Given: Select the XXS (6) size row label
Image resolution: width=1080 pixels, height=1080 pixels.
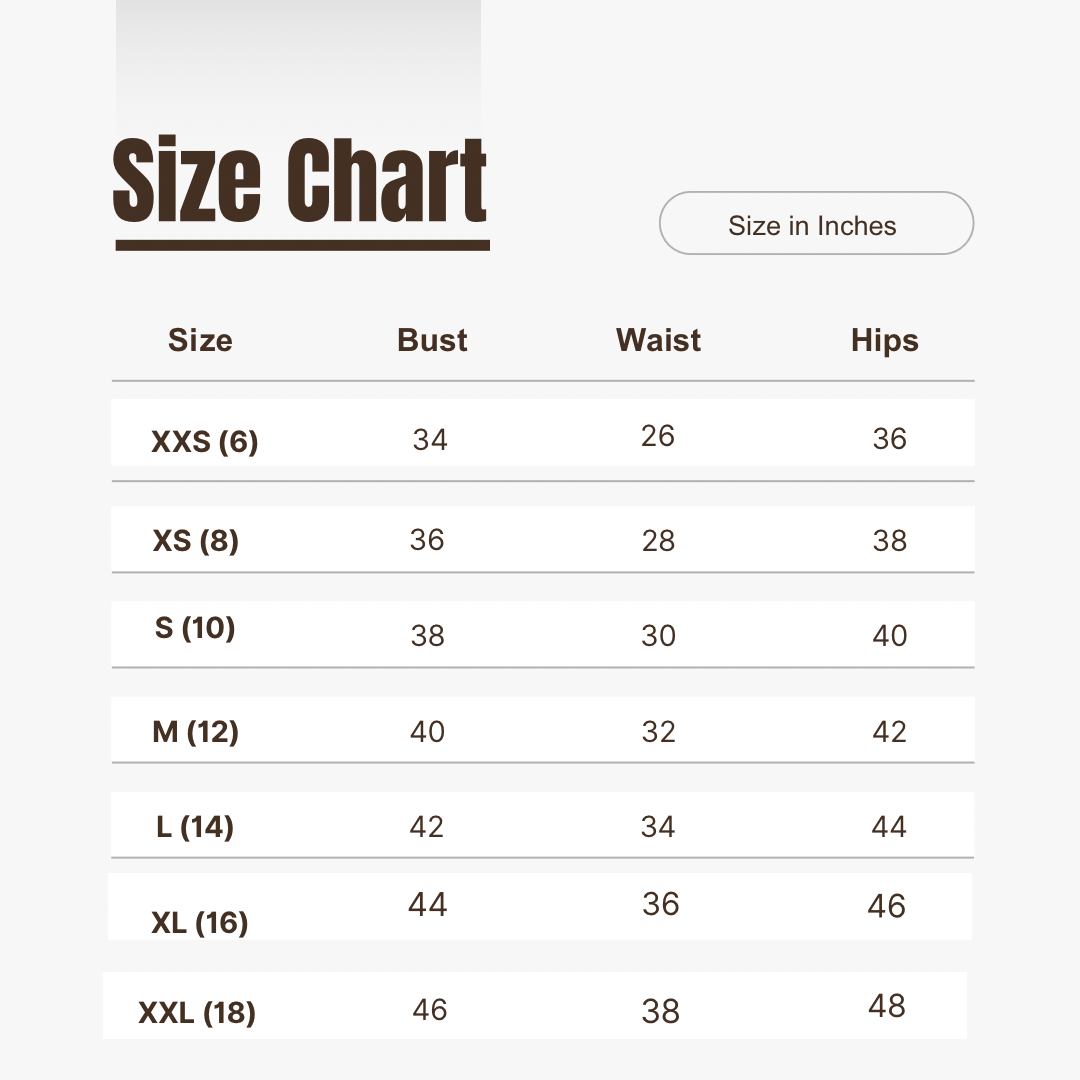Looking at the screenshot, I should coord(205,442).
